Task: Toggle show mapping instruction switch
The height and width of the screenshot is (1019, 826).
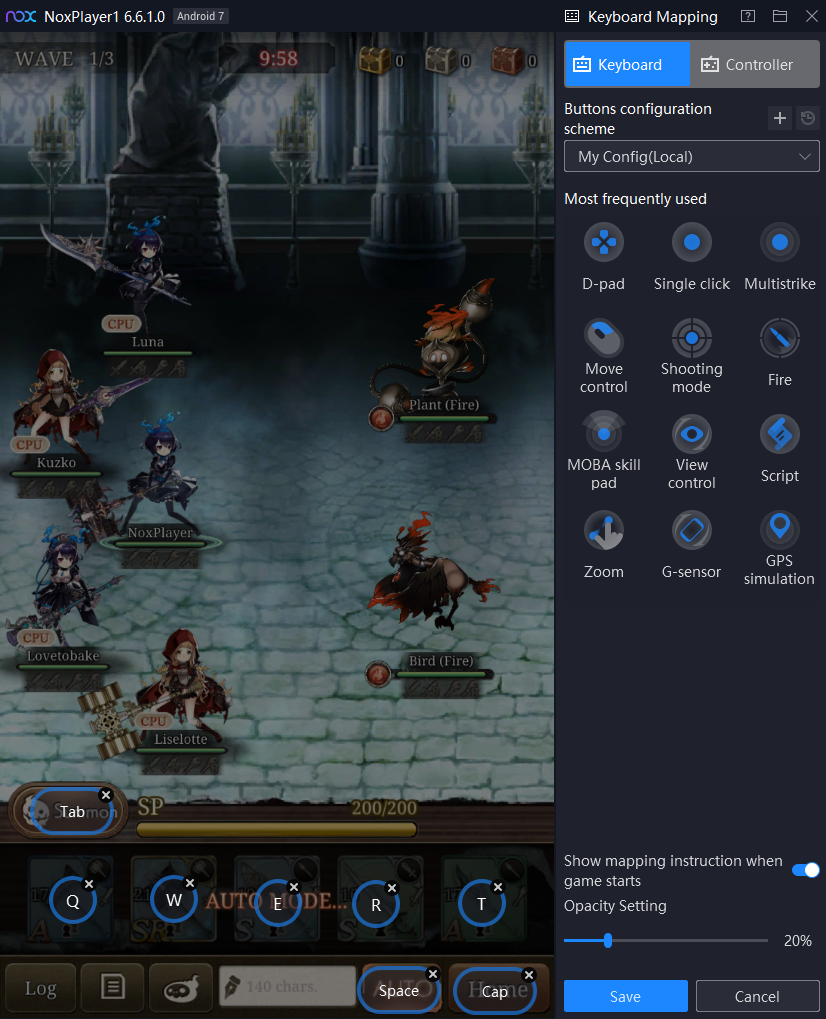Action: (806, 870)
